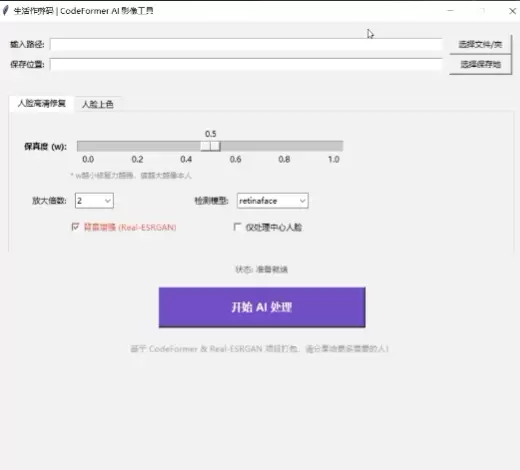Click the purple Start AI processing button

click(x=262, y=307)
